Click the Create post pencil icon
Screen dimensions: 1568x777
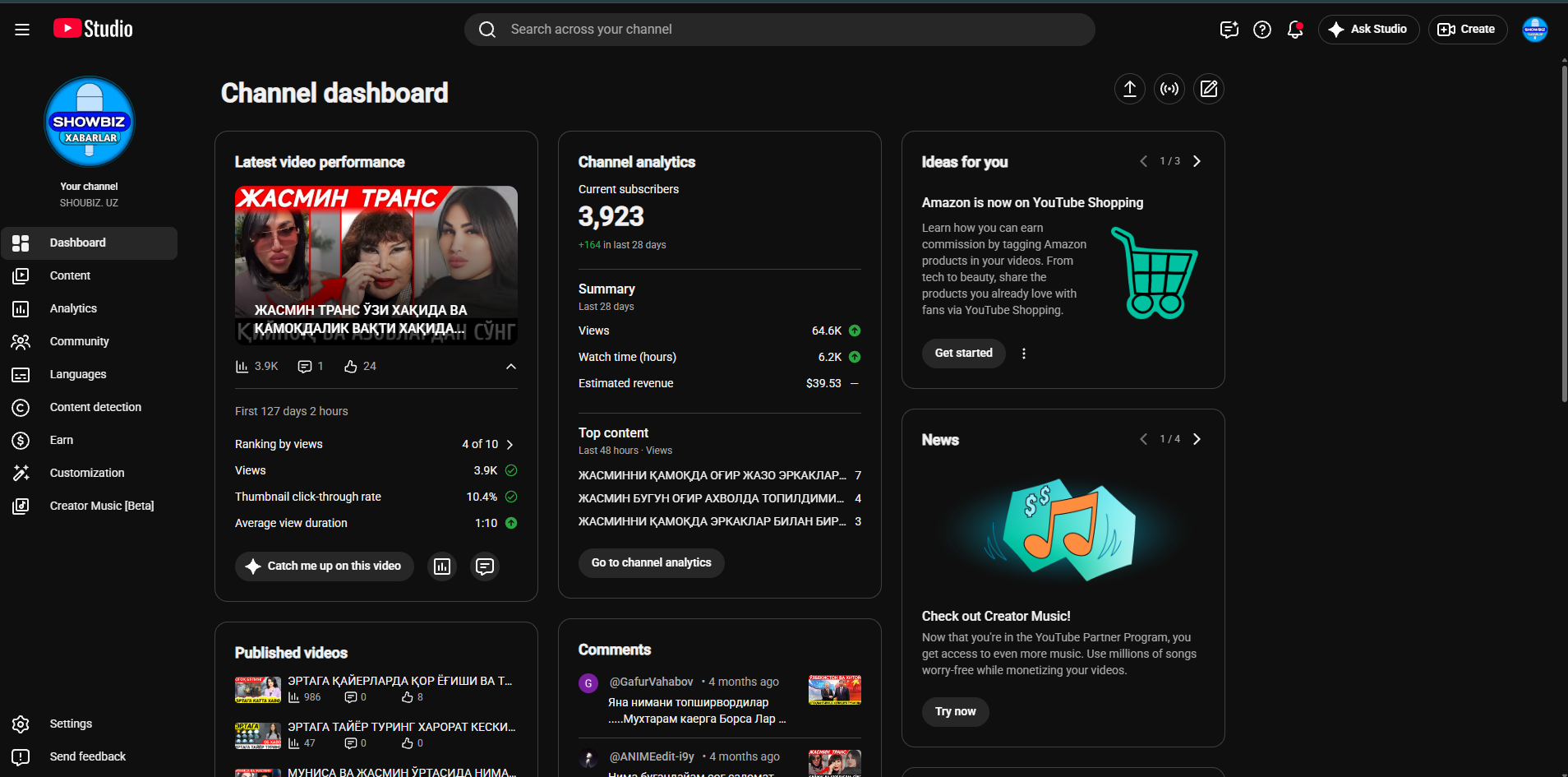point(1209,89)
